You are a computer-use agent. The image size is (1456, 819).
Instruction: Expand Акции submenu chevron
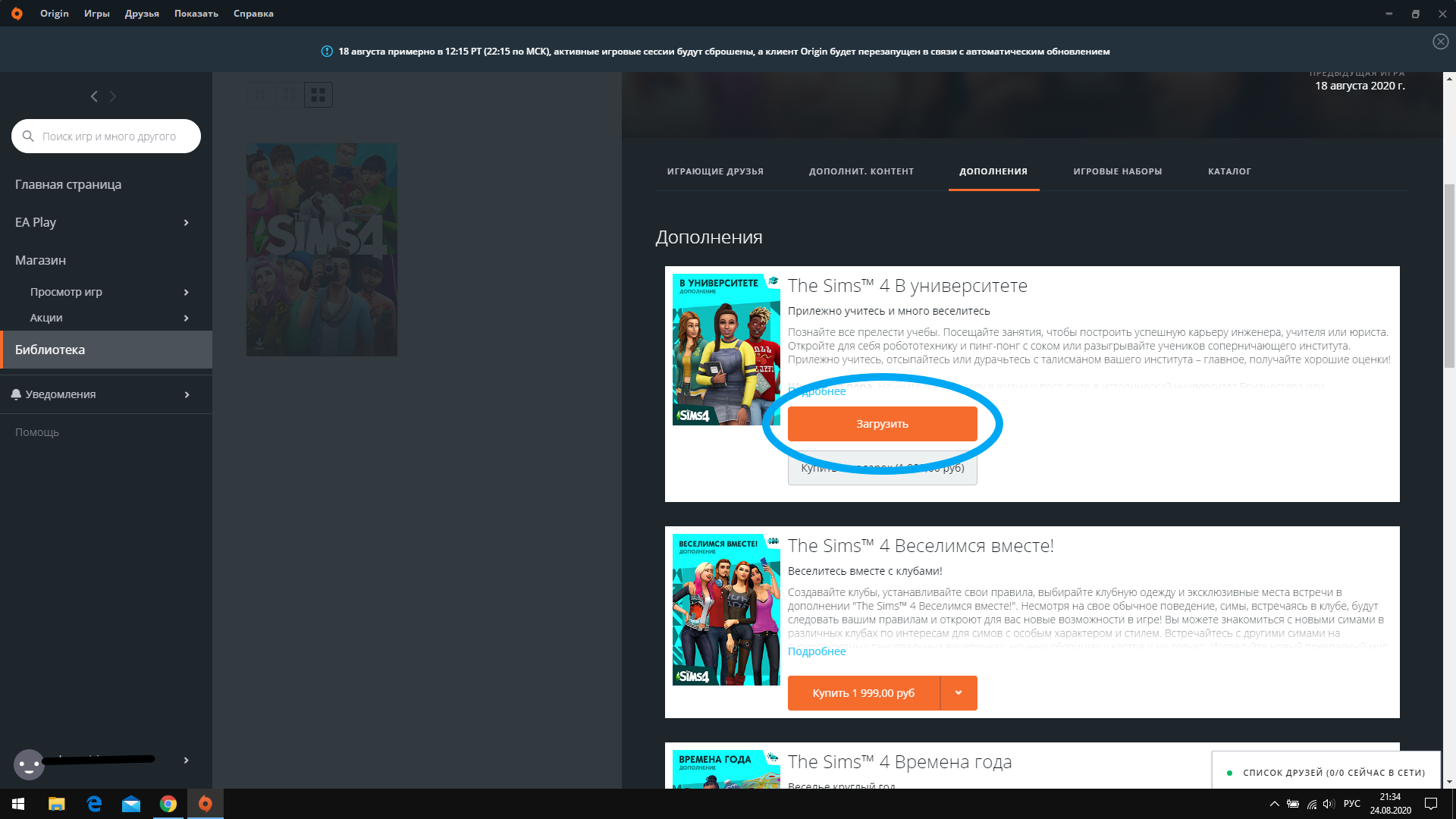(x=186, y=318)
